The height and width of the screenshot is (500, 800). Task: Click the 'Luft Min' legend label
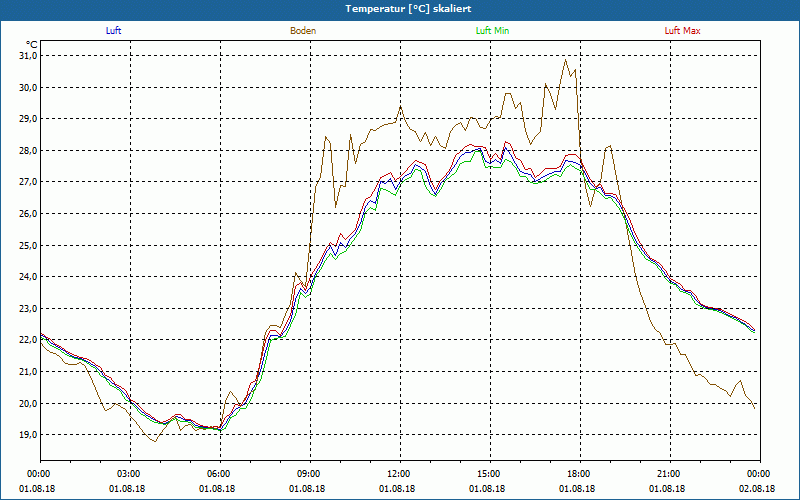point(492,31)
